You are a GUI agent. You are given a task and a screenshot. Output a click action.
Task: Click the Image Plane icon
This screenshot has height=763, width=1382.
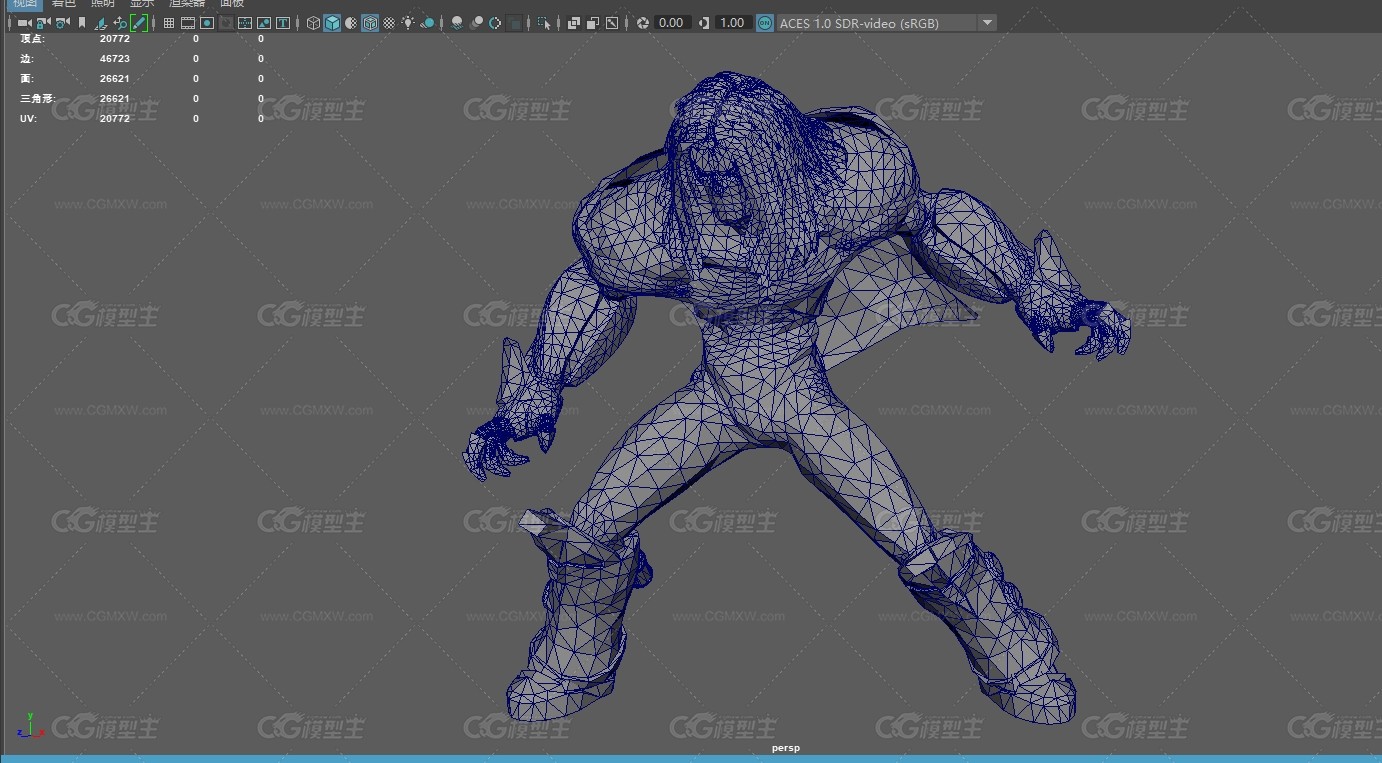pyautogui.click(x=101, y=23)
